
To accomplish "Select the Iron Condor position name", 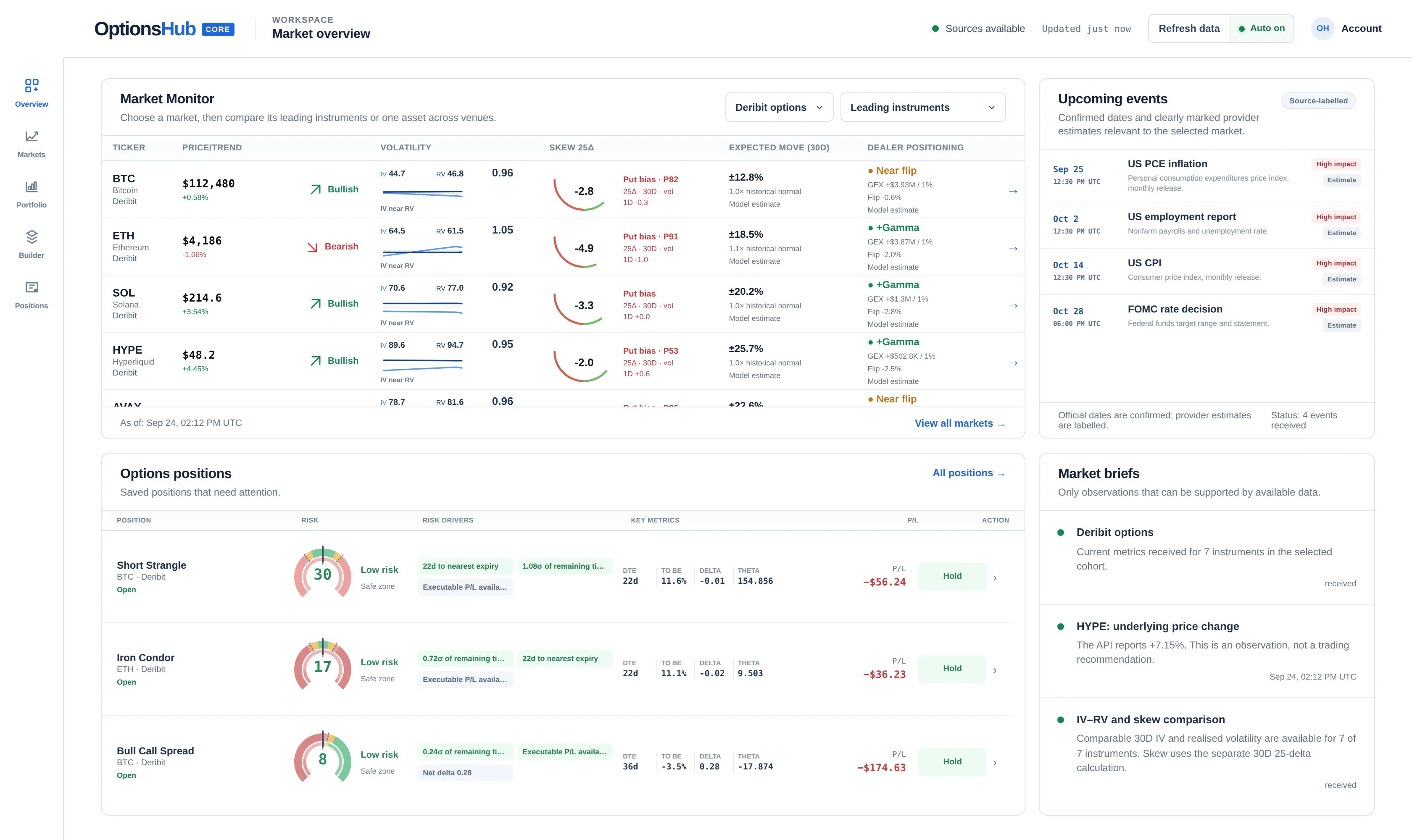I will [145, 657].
